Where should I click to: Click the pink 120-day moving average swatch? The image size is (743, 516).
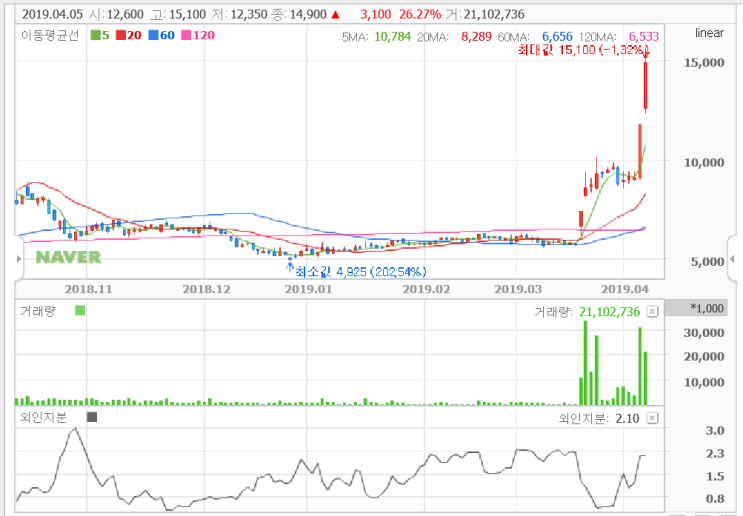click(186, 35)
